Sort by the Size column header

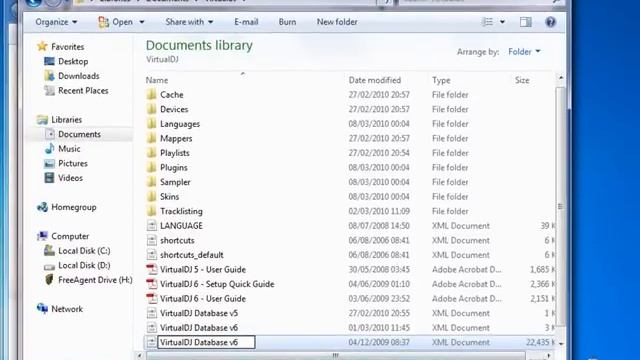pos(522,80)
